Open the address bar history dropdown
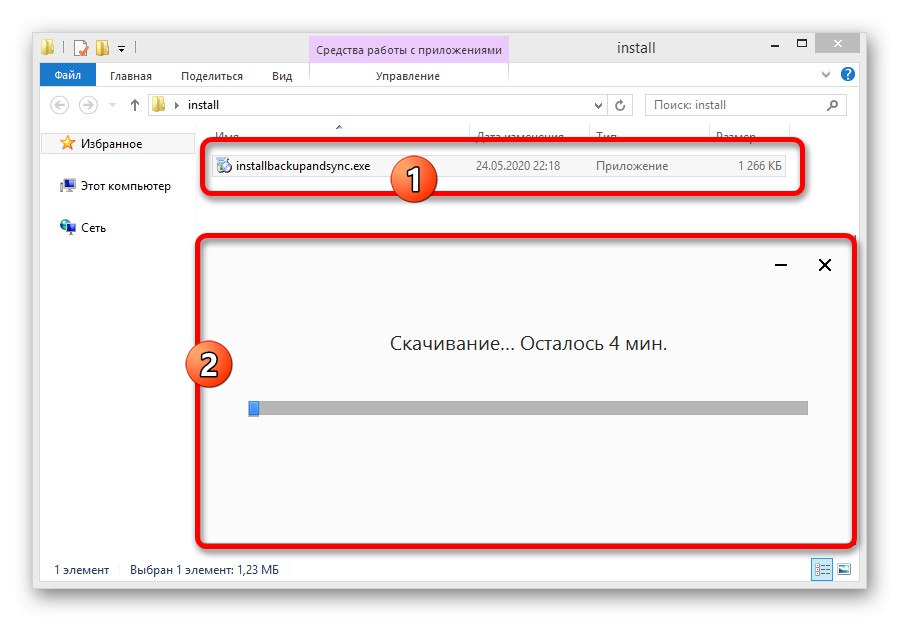The image size is (899, 621). pyautogui.click(x=598, y=106)
